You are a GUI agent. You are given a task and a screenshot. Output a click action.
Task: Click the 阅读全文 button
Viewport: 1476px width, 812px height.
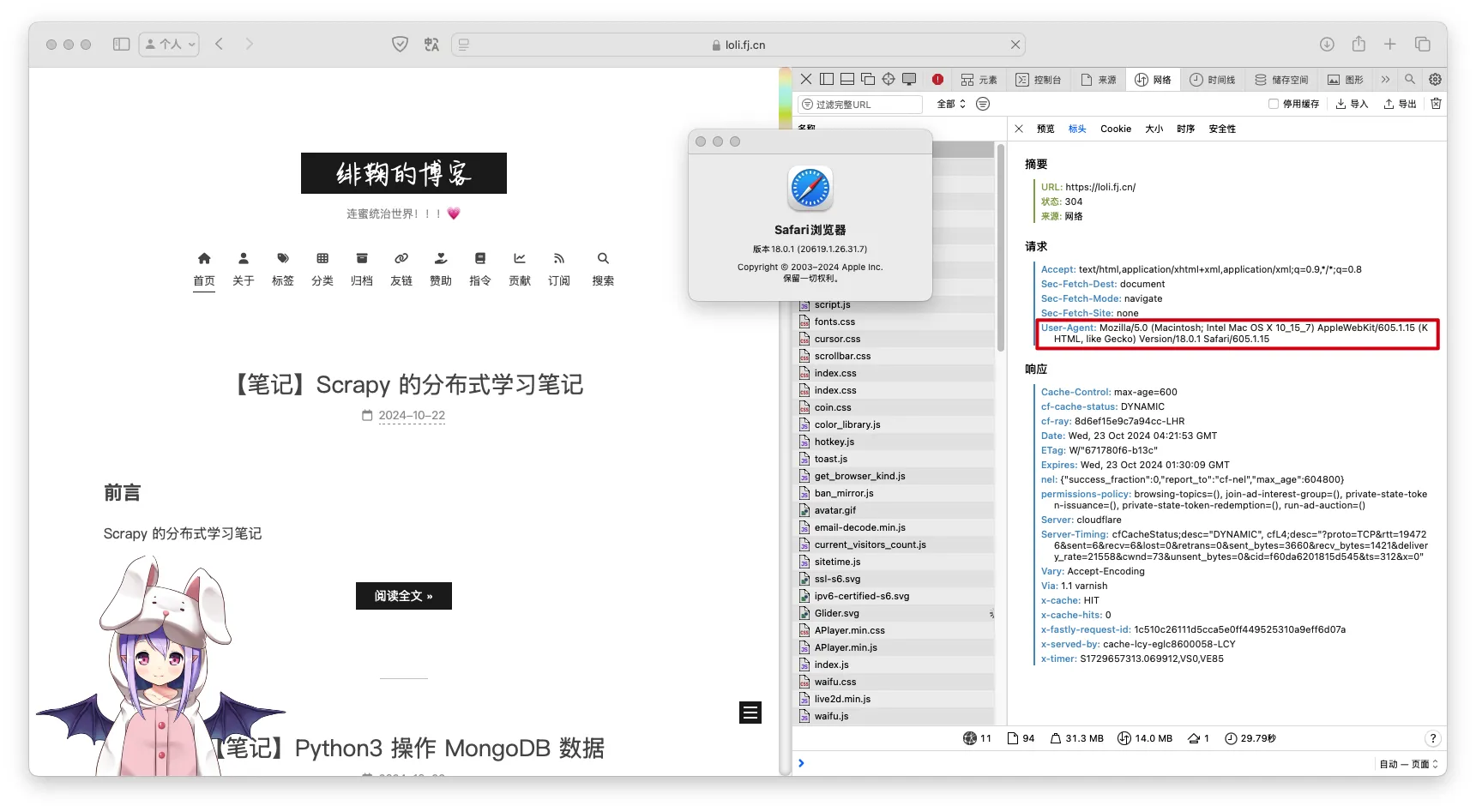403,596
